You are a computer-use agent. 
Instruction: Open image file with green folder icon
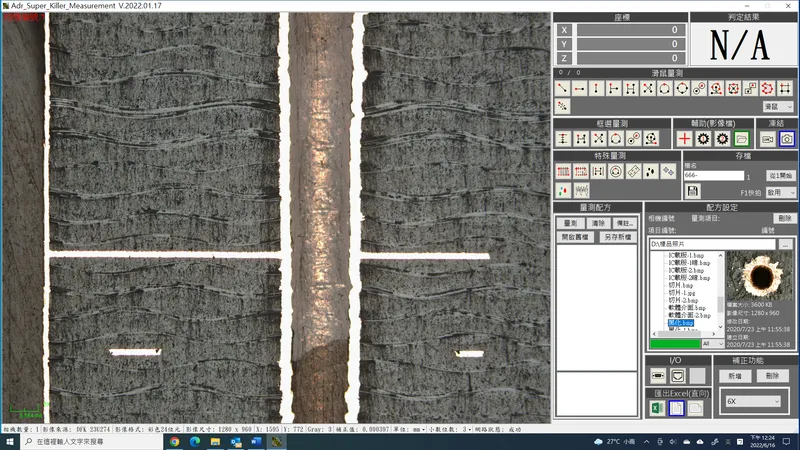(x=741, y=138)
